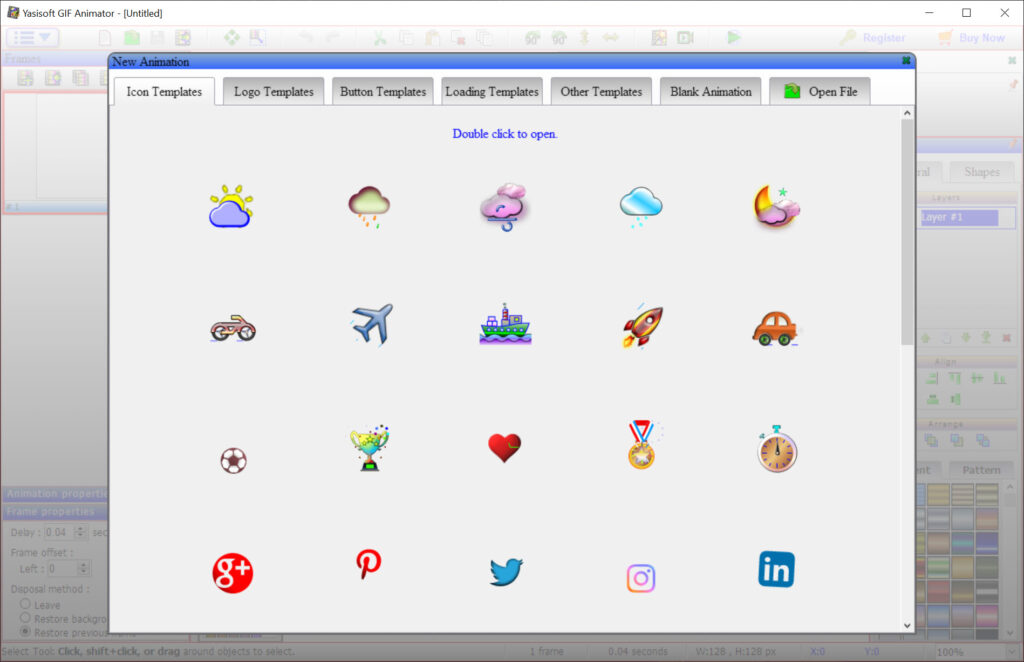This screenshot has height=662, width=1024.
Task: Open the zoom 100% dropdown in status bar
Action: tap(1012, 652)
